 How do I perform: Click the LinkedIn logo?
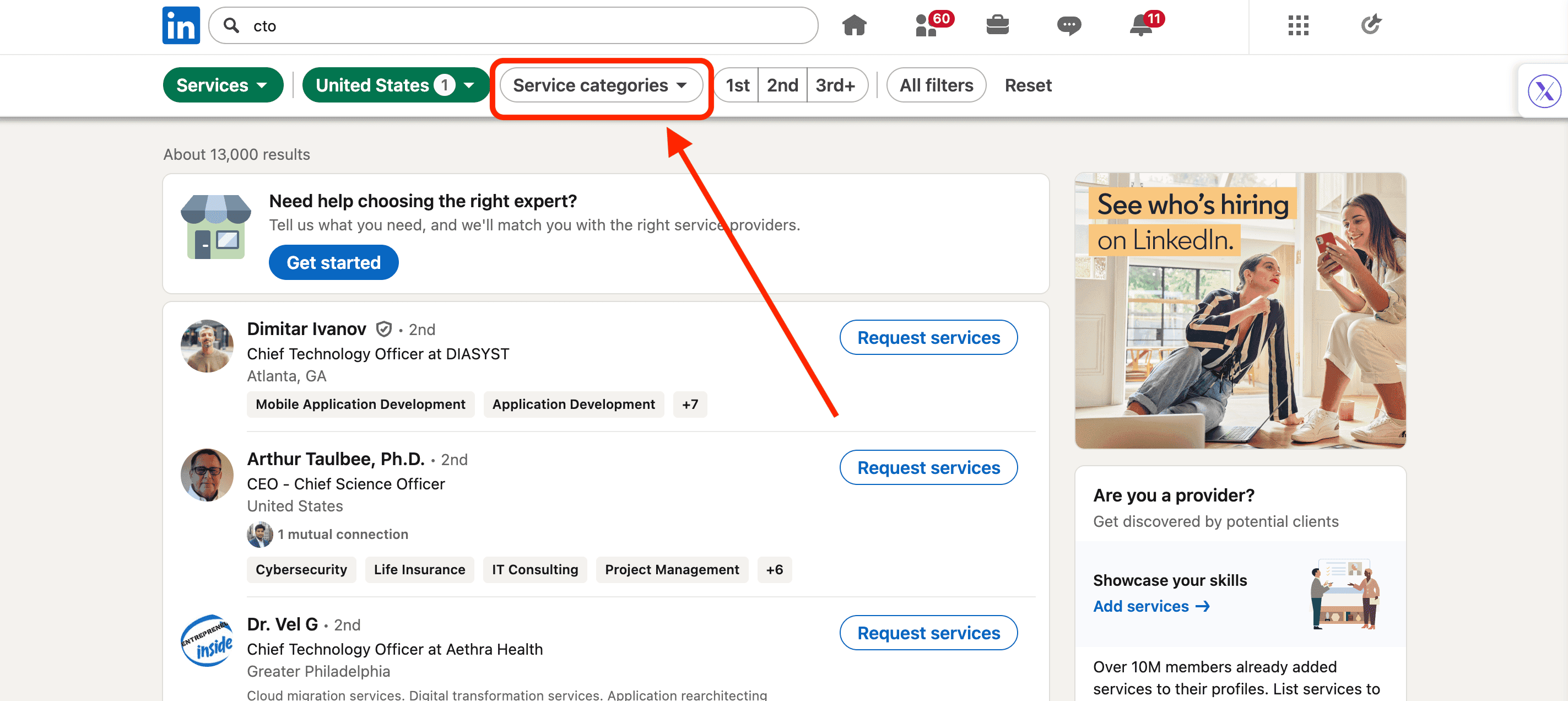181,25
